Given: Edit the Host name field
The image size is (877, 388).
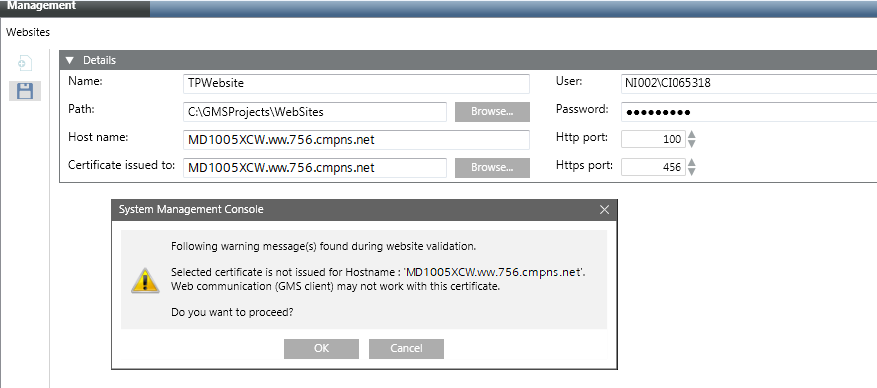Looking at the screenshot, I should click(356, 140).
